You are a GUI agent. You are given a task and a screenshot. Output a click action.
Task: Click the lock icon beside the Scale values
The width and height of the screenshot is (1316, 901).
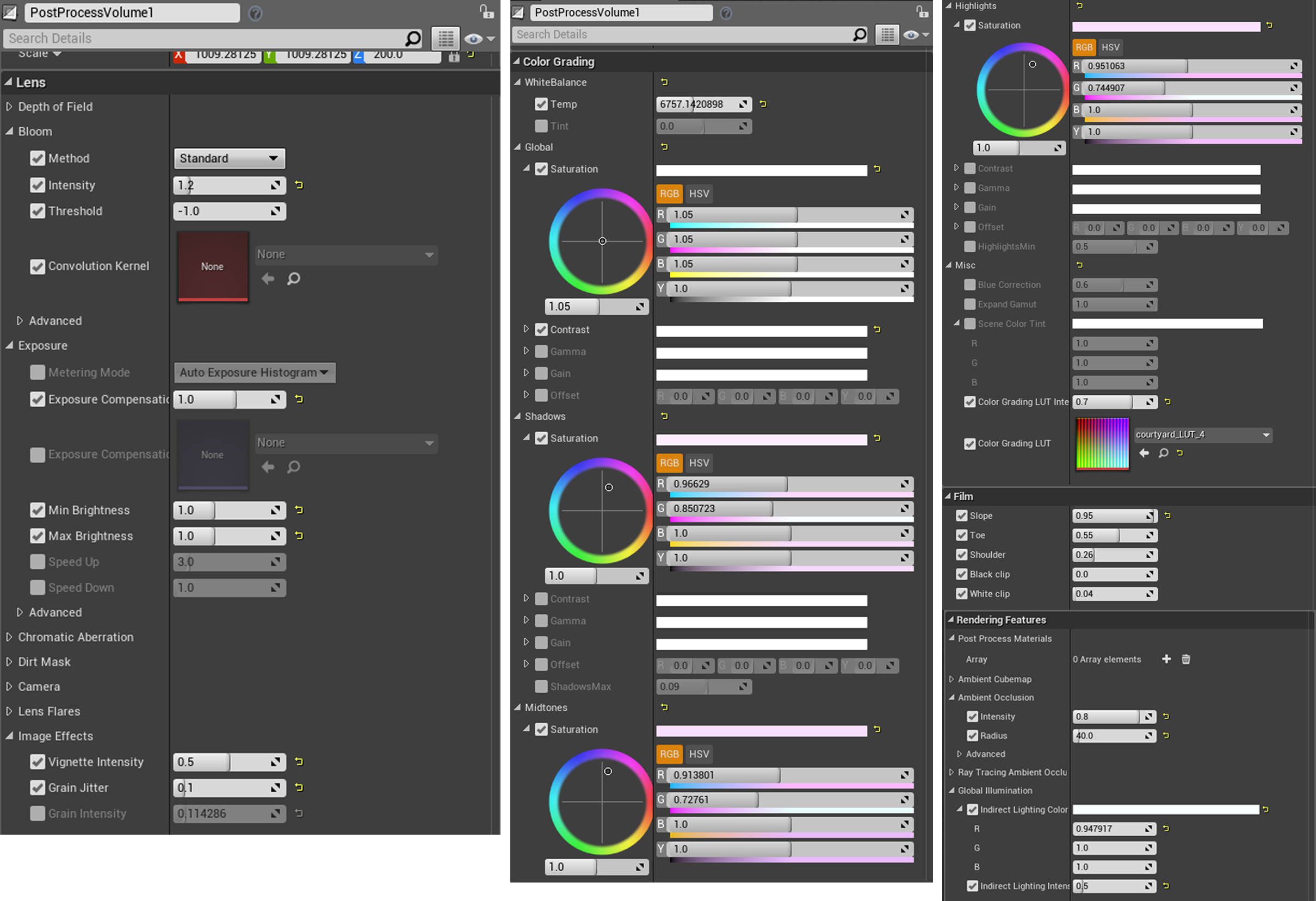tap(454, 55)
